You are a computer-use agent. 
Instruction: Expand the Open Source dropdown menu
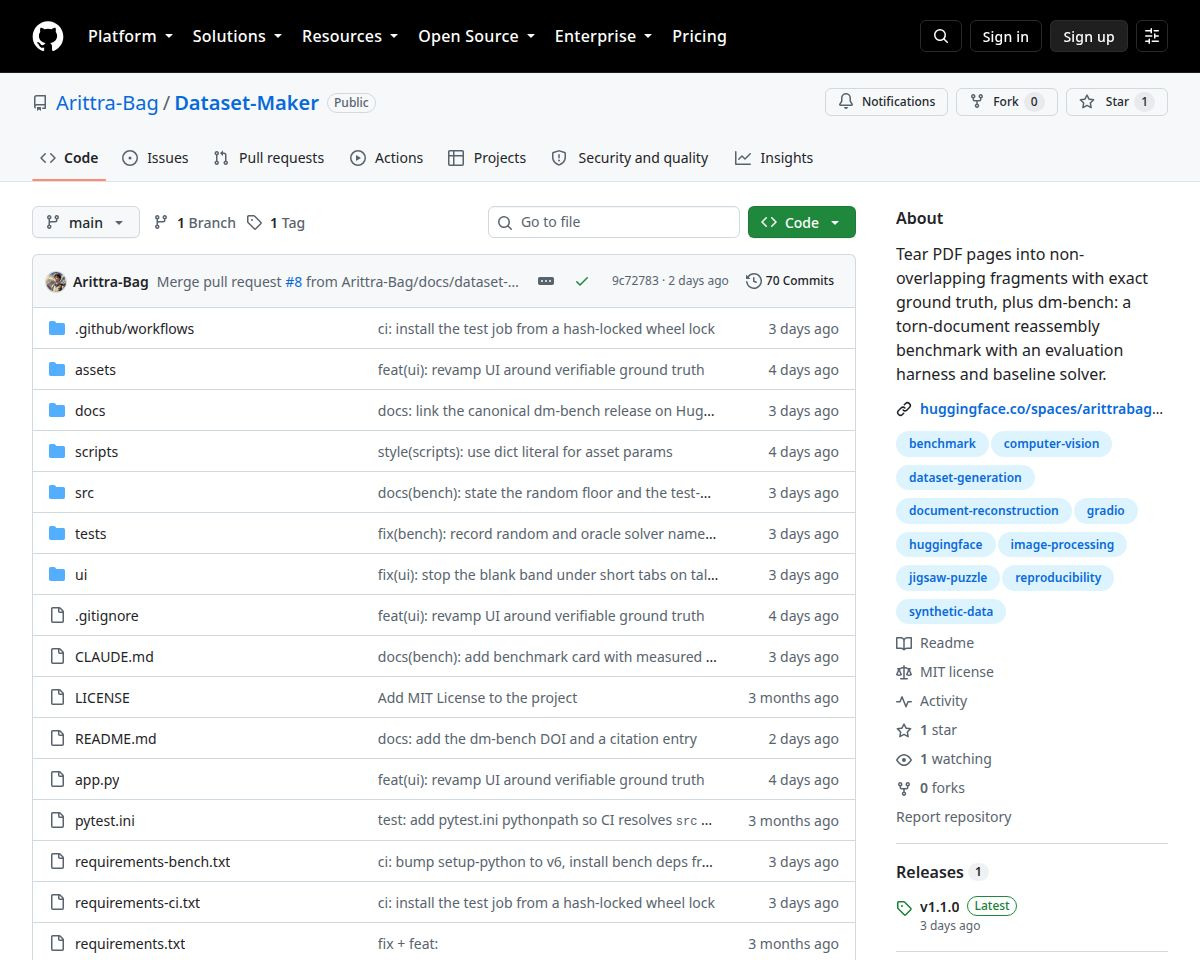[x=476, y=36]
